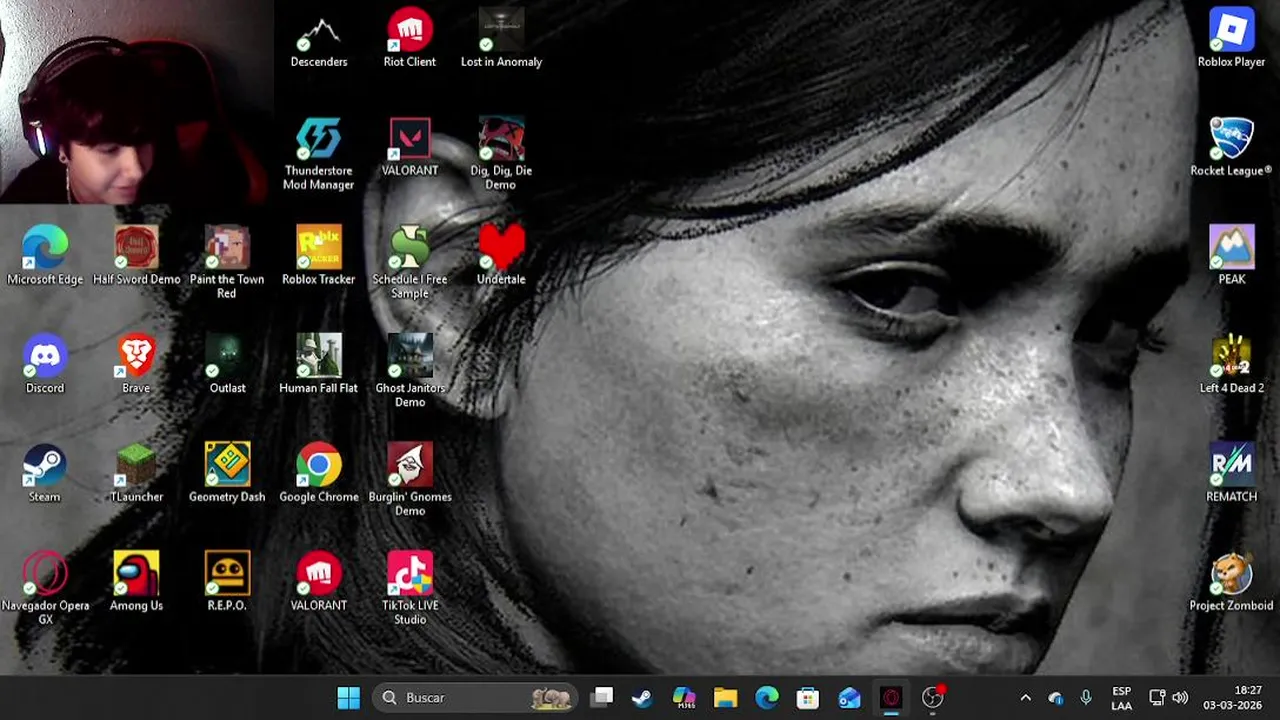Select the Microsoft Edge desktop icon

click(x=45, y=257)
